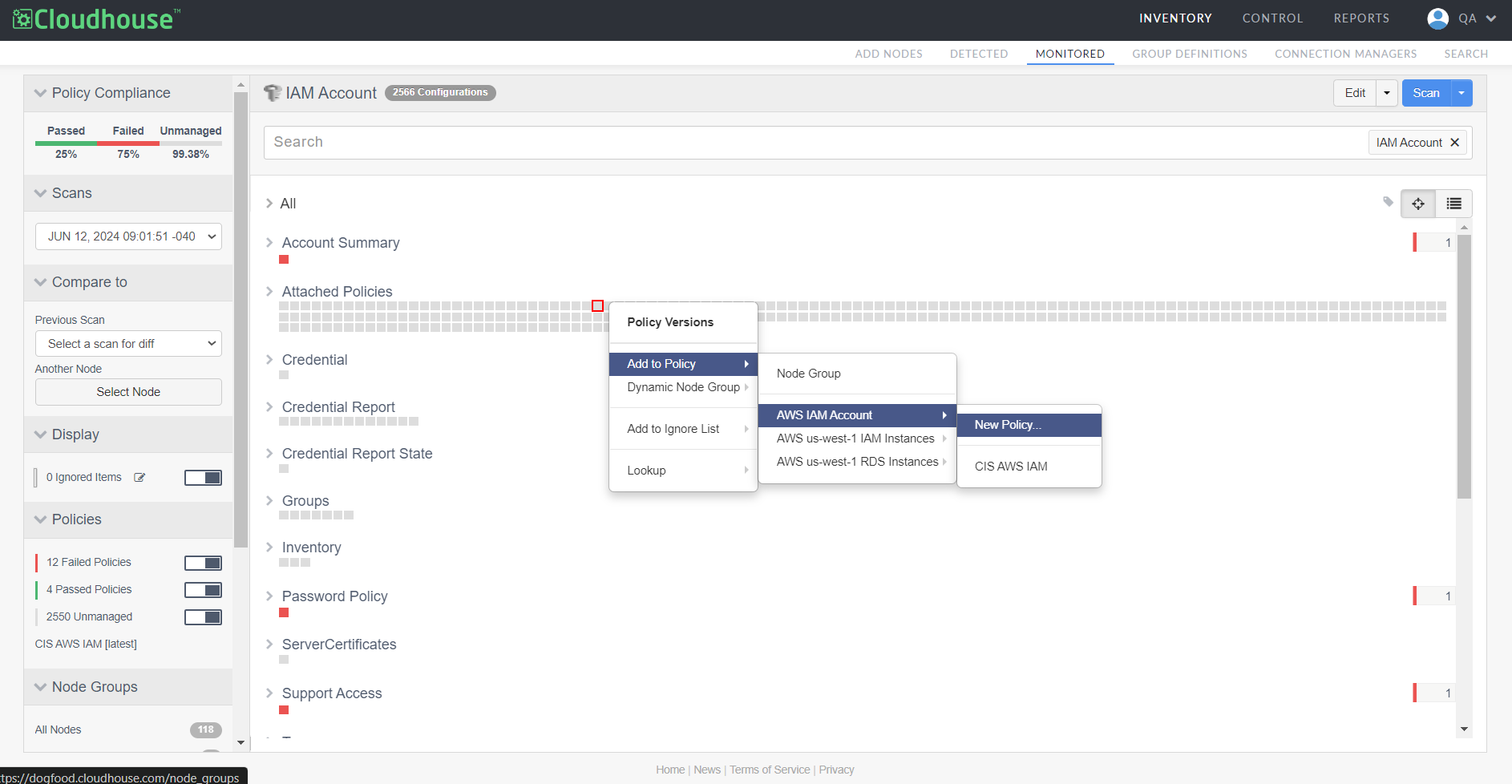Viewport: 1512px width, 784px height.
Task: Choose New Policy... from the submenu
Action: point(1029,425)
